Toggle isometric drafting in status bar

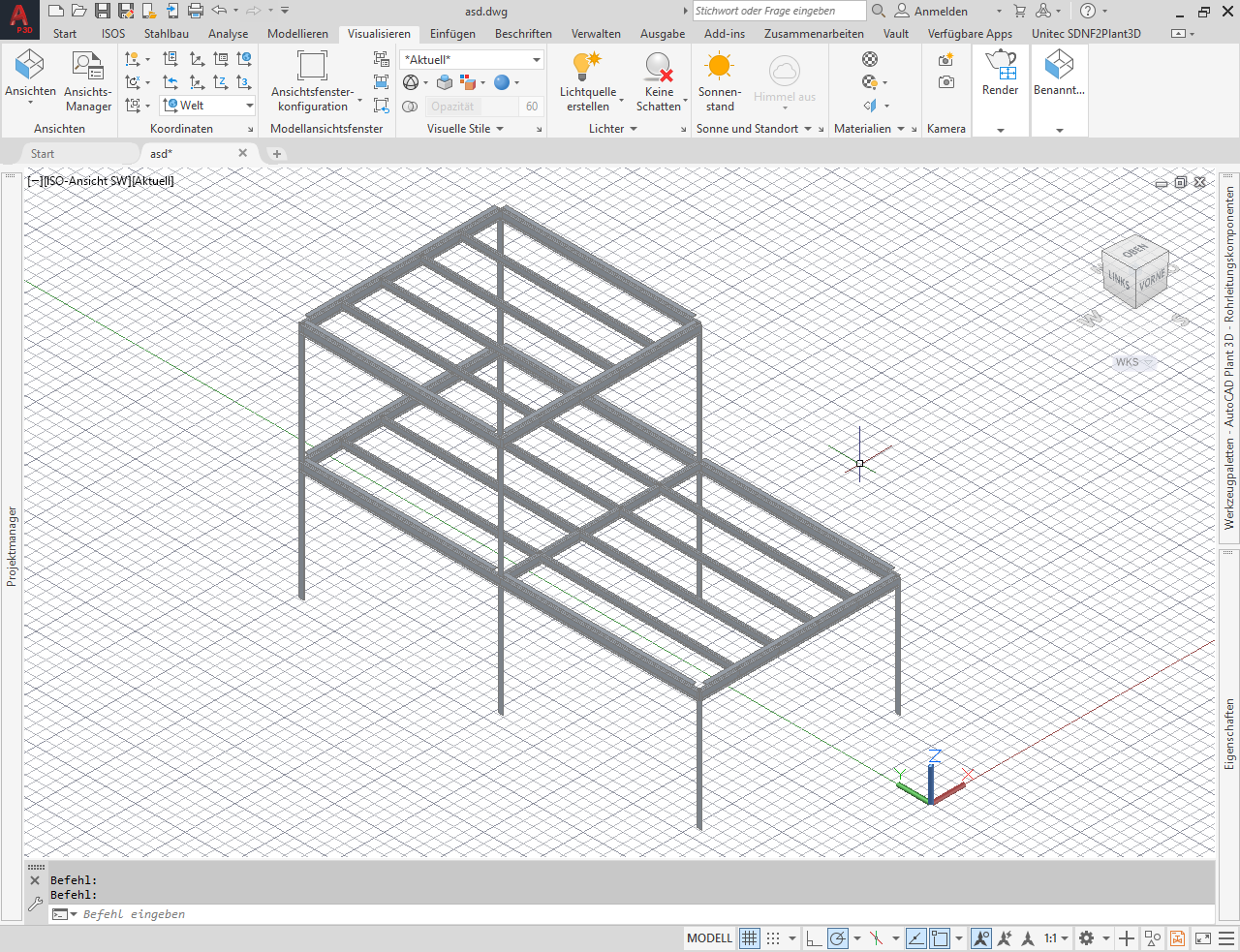tap(877, 938)
